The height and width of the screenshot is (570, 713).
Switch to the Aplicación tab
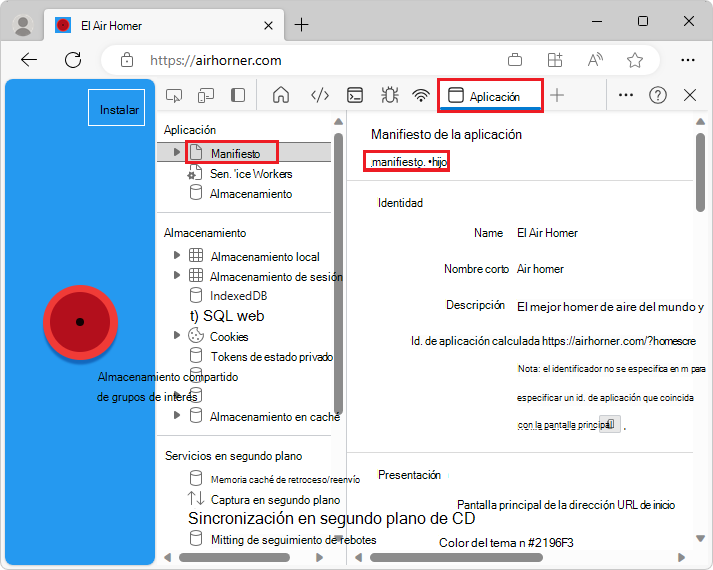tap(490, 96)
